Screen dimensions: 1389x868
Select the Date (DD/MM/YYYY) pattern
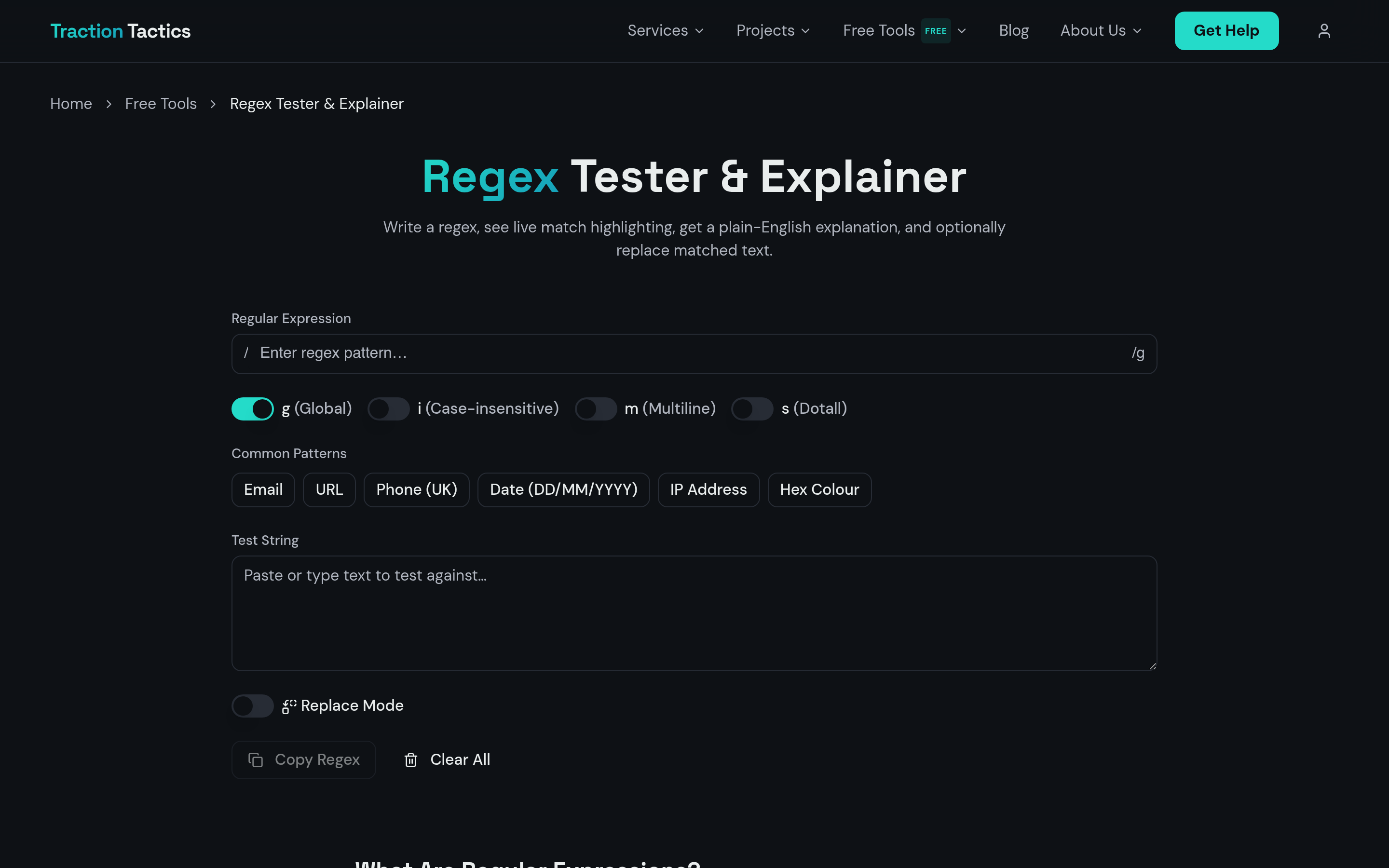click(x=564, y=489)
